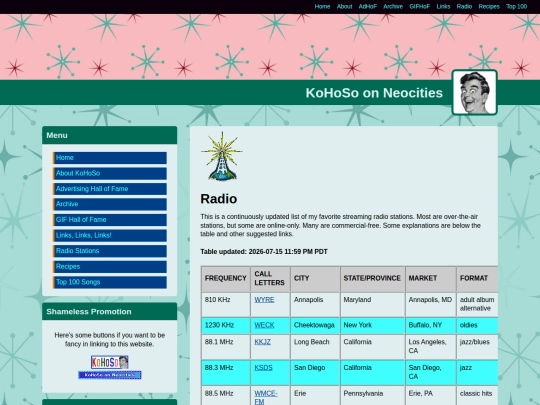540x405 pixels.
Task: Click the CITY column header
Action: click(x=315, y=278)
